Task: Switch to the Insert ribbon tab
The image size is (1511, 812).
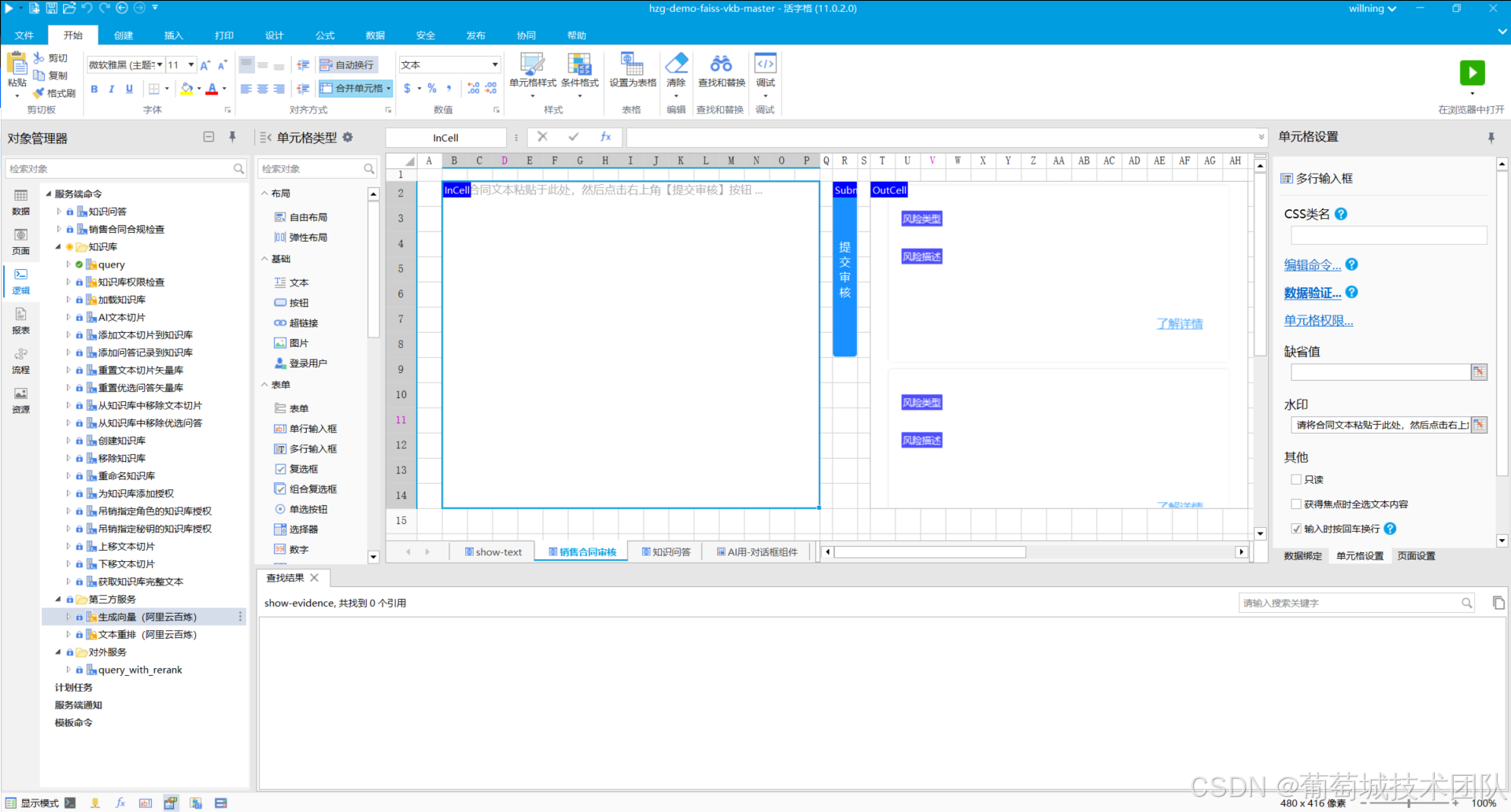Action: [173, 35]
